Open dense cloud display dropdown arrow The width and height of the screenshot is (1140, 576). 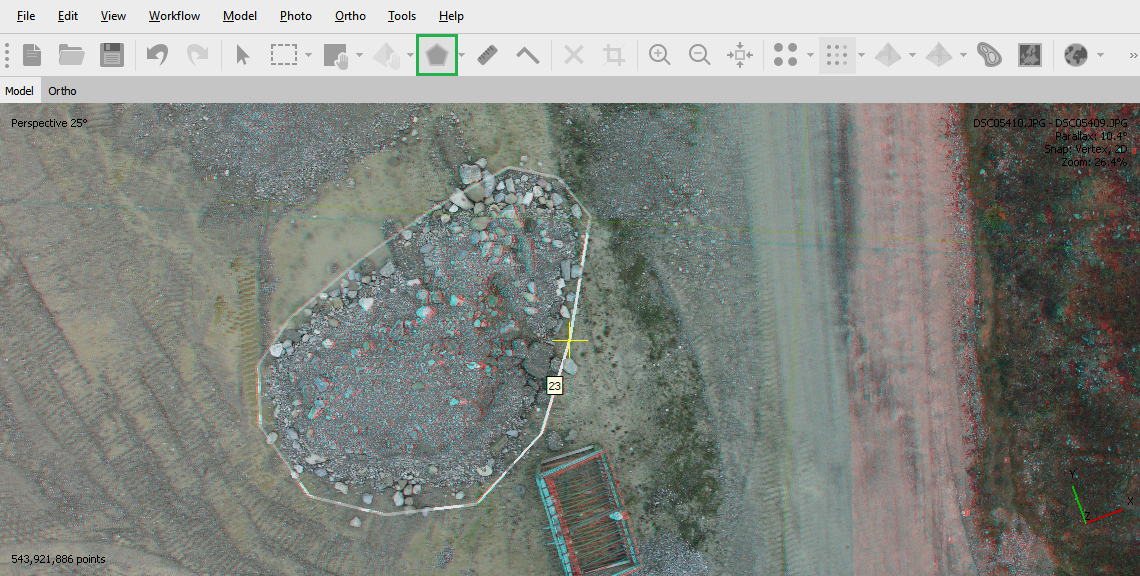pos(862,55)
